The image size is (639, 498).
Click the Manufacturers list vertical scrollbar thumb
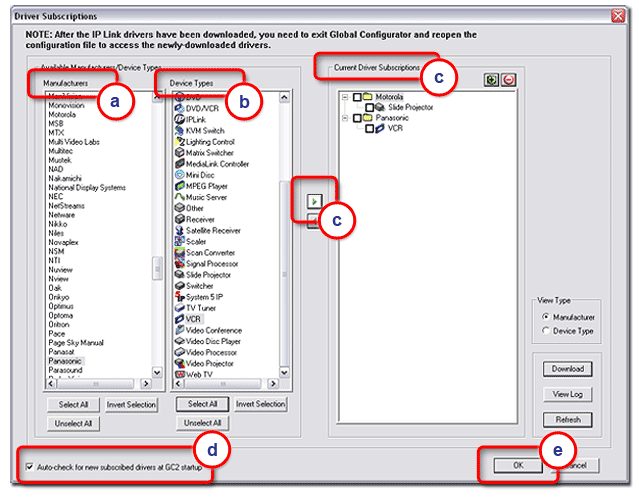156,270
